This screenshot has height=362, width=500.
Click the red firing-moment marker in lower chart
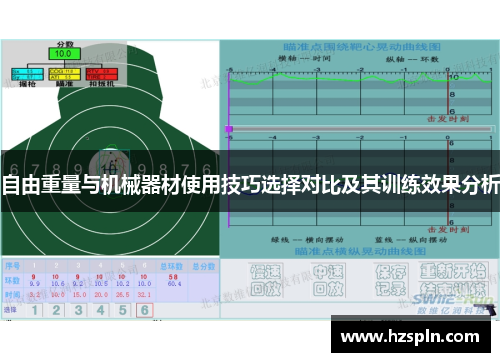[448, 183]
